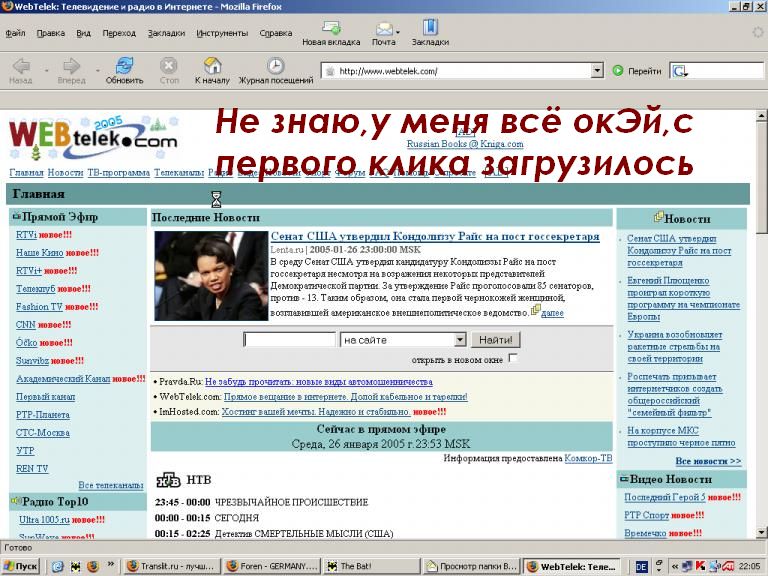Image resolution: width=768 pixels, height=576 pixels.
Task: Open the Закладки menu in menu bar
Action: (x=166, y=33)
